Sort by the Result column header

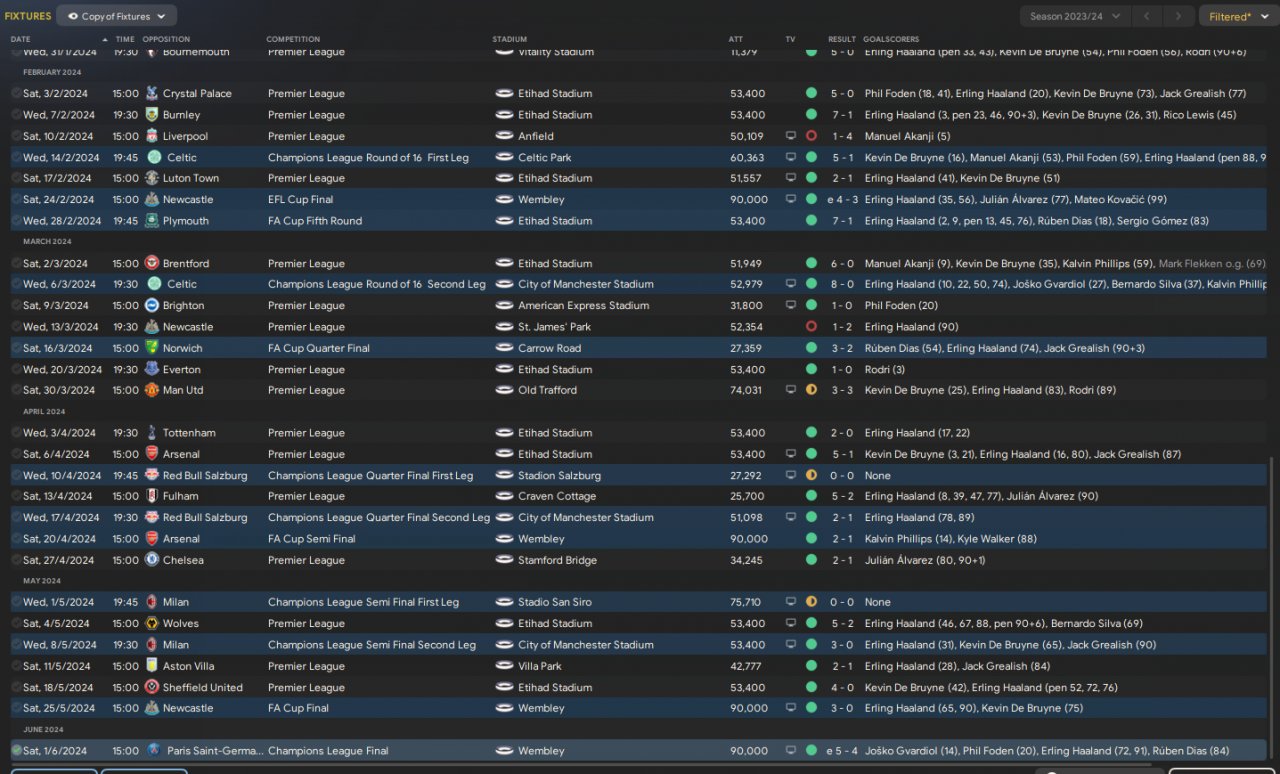842,39
